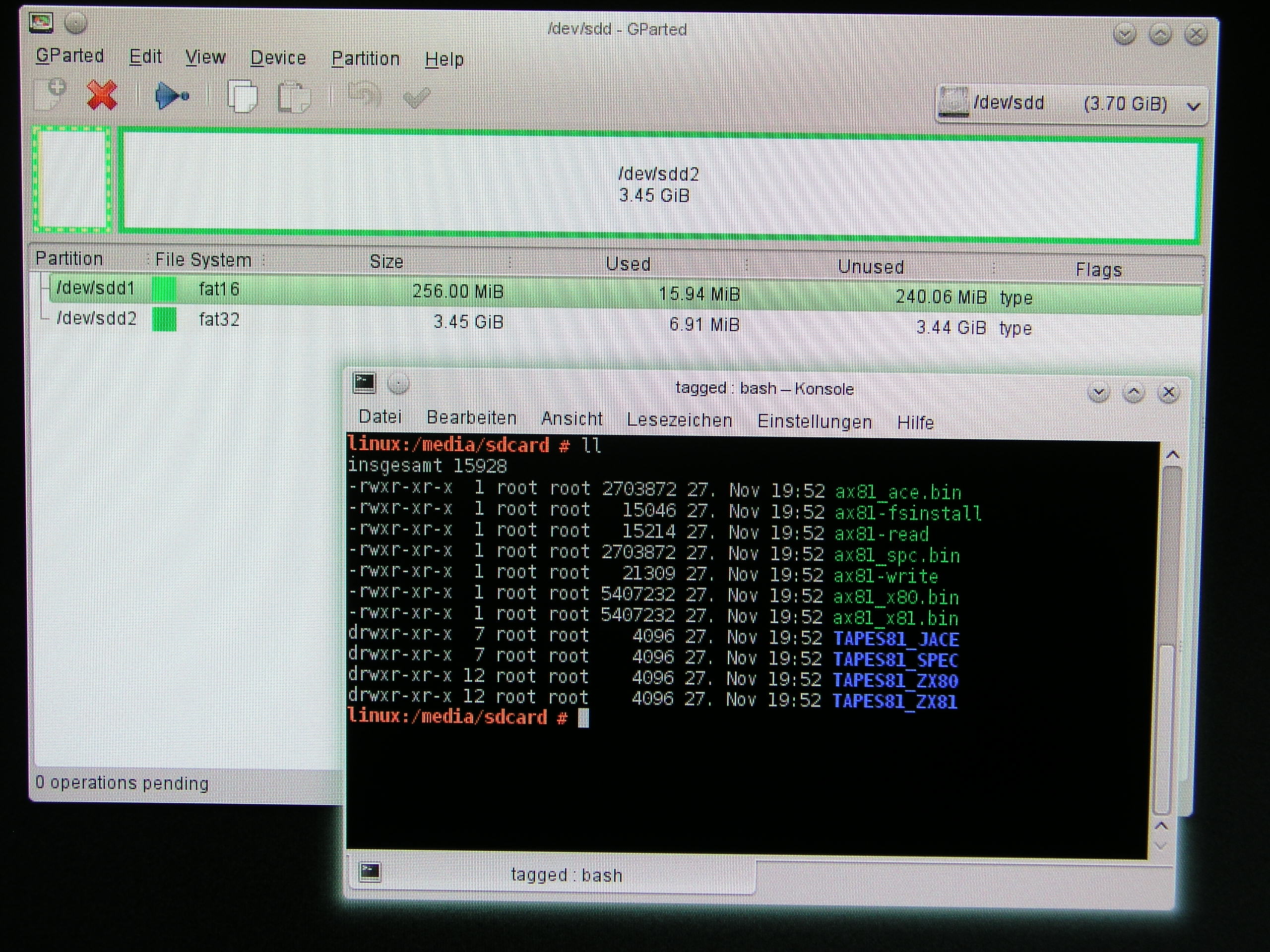
Task: Click the Unused column header
Action: [871, 267]
